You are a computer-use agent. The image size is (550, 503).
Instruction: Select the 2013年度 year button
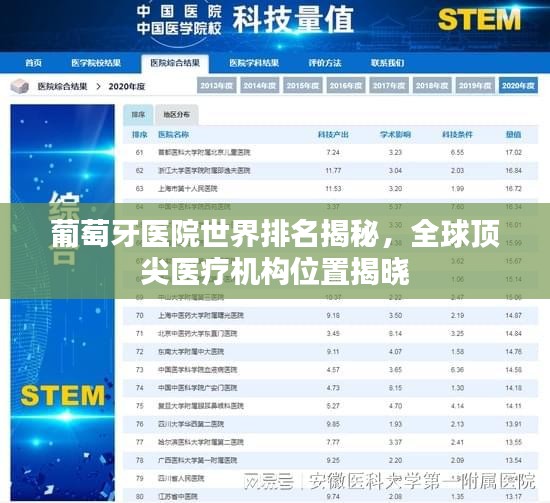[x=217, y=86]
